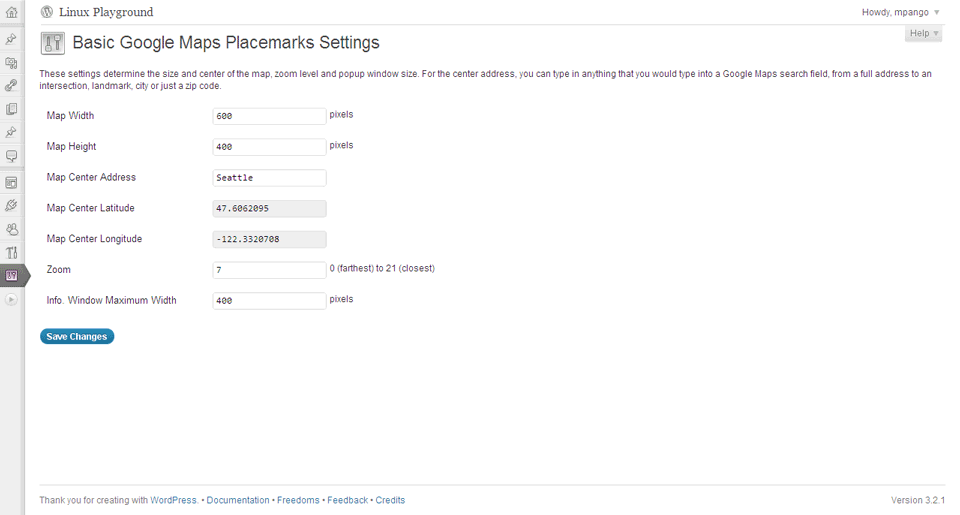Focus the Map Width input field

pyautogui.click(x=269, y=116)
